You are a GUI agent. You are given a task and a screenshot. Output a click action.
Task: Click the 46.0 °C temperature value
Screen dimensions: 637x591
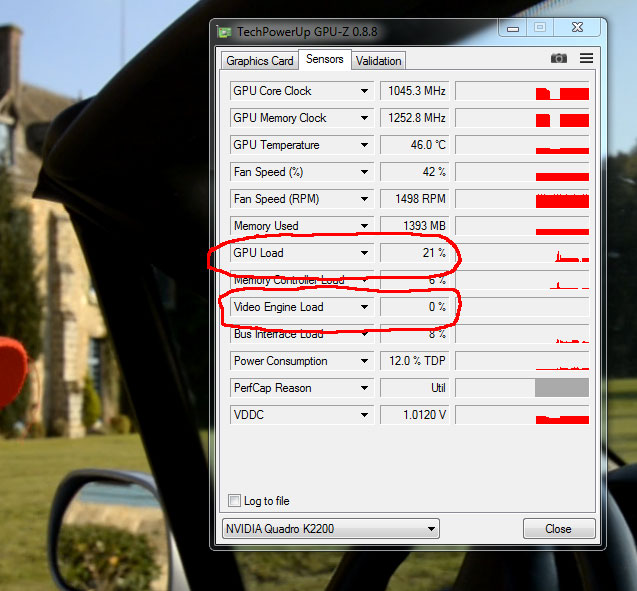tap(415, 145)
